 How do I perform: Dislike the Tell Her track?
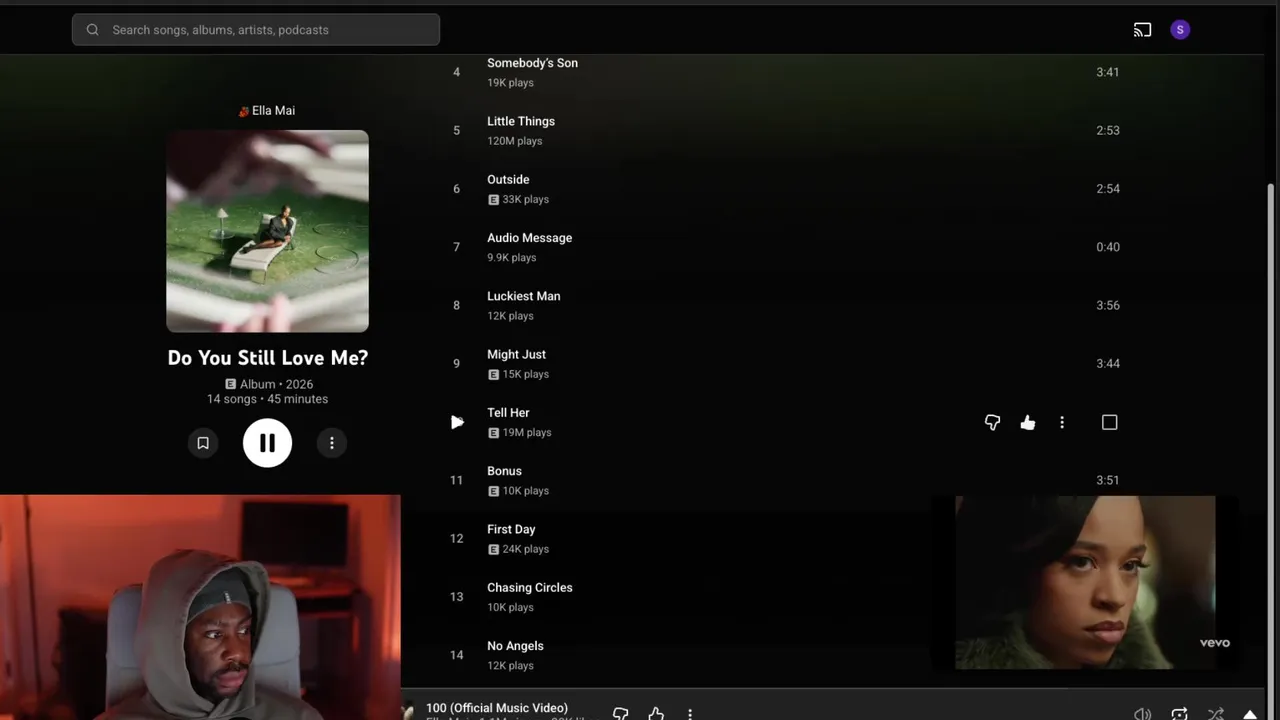click(x=992, y=422)
